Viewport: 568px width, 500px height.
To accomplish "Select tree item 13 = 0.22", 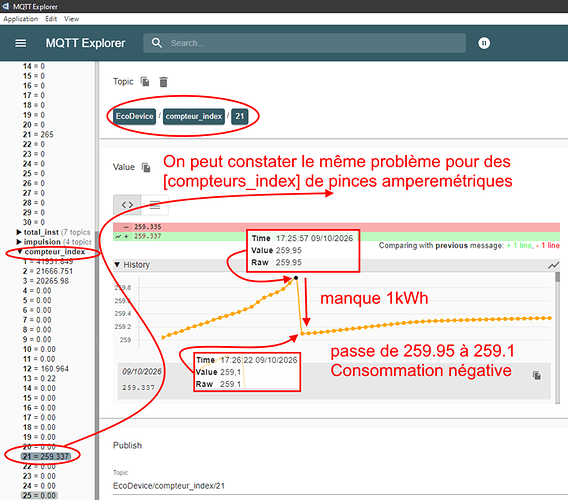I will pyautogui.click(x=39, y=378).
